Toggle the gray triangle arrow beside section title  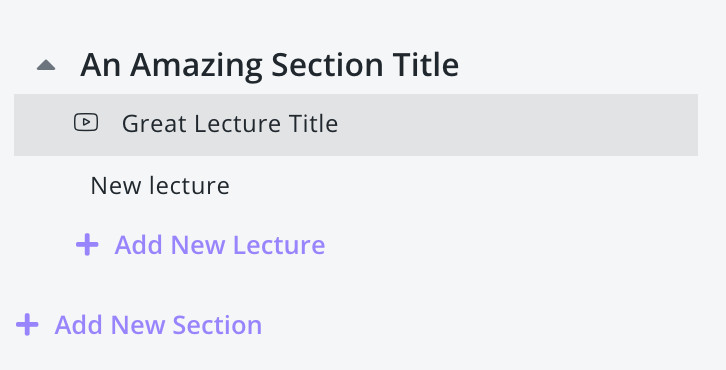46,65
